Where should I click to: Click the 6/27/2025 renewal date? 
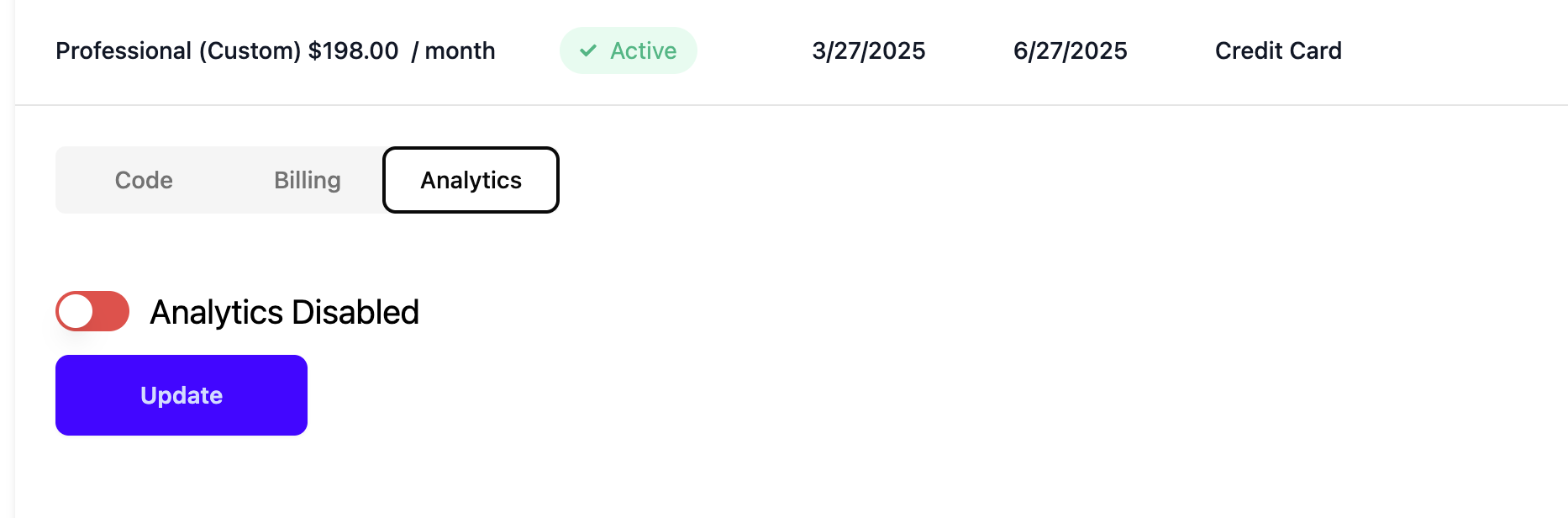[x=1071, y=51]
